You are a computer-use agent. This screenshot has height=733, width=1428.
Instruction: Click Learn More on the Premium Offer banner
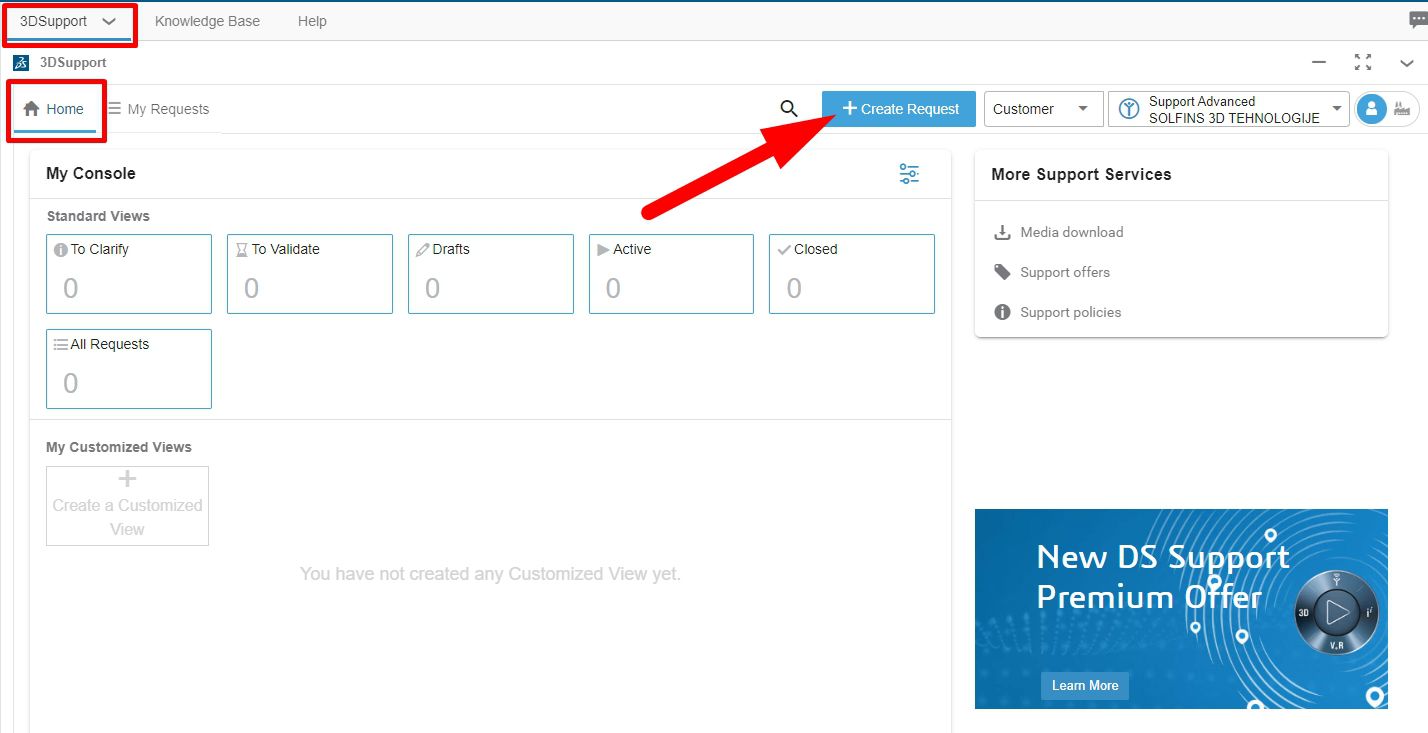[x=1084, y=685]
